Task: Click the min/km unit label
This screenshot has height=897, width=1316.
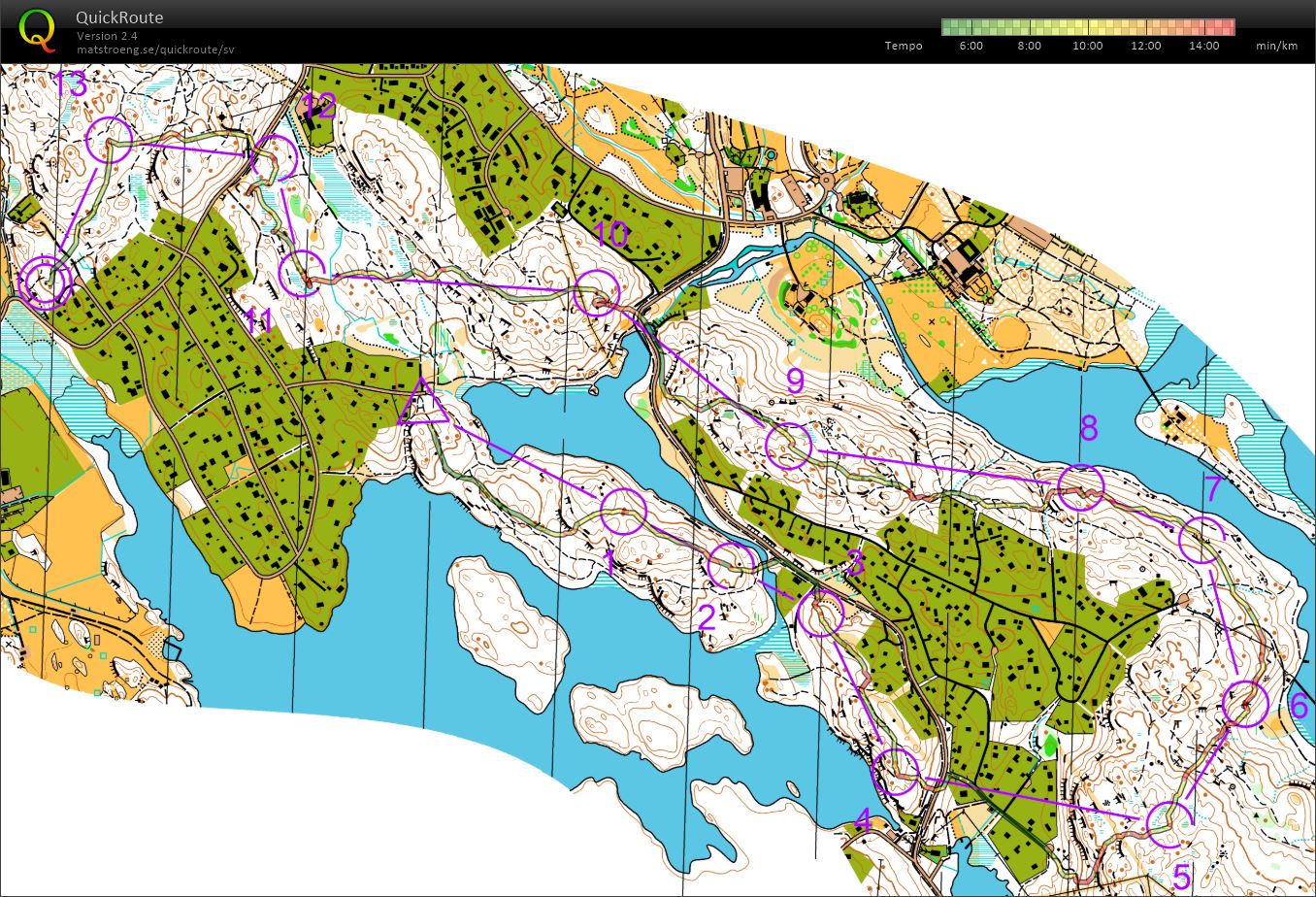Action: (x=1276, y=46)
